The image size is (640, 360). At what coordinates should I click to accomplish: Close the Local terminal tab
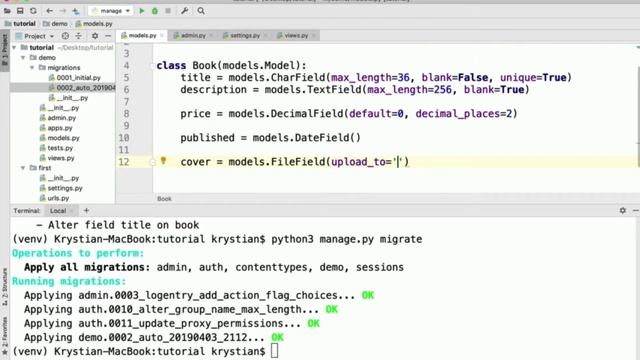point(72,211)
